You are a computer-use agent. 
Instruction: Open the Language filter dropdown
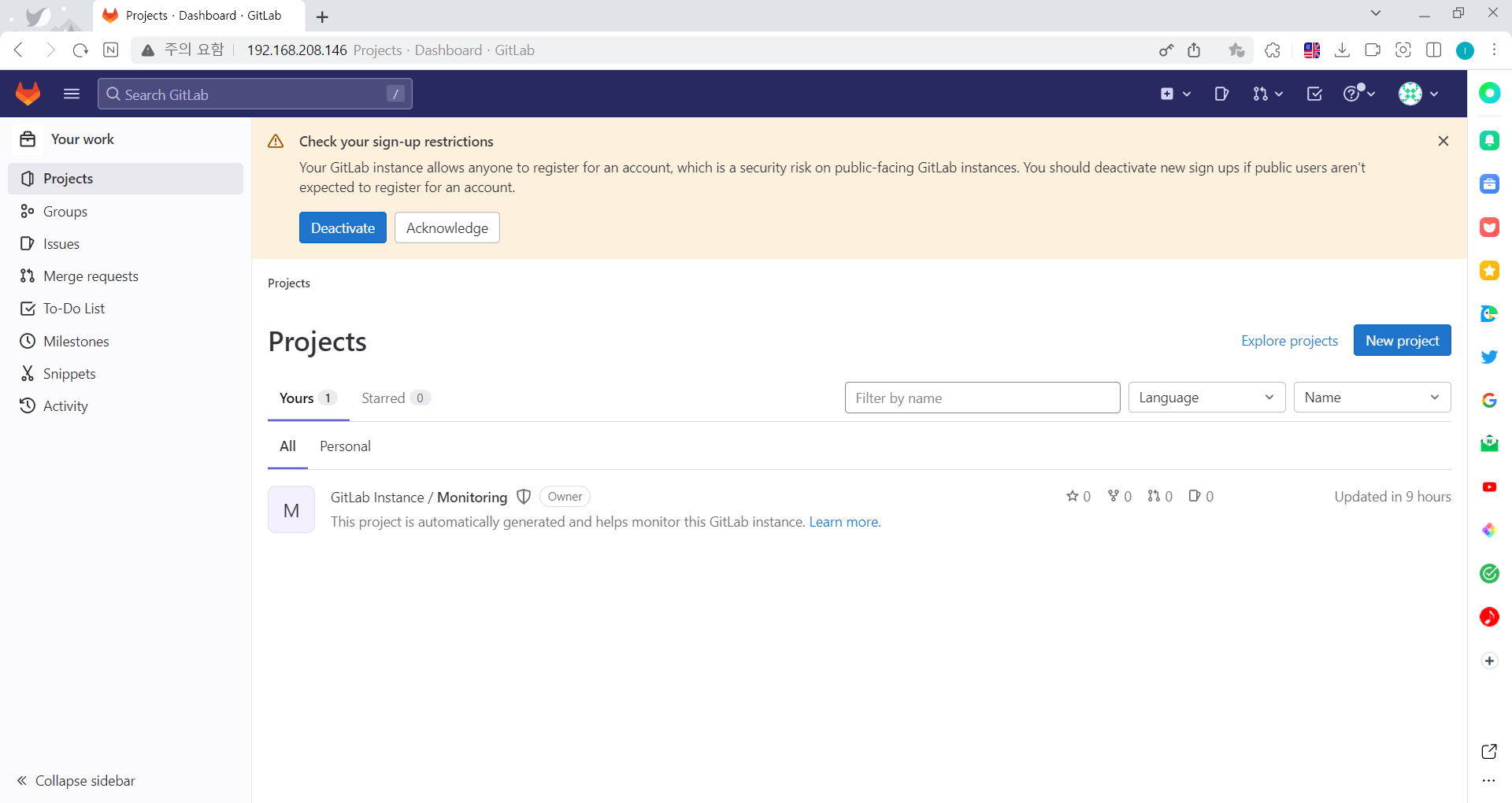[1206, 397]
